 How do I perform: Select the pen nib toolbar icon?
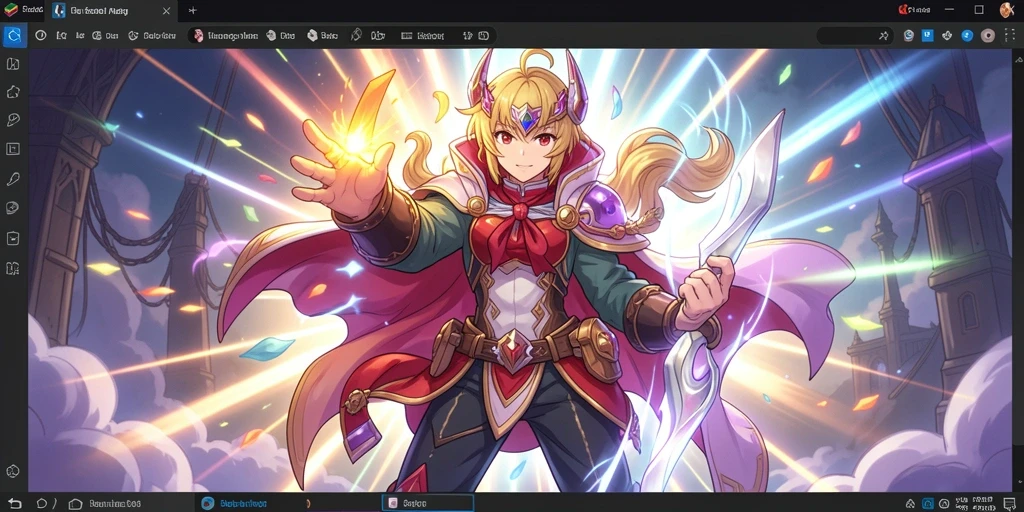[356, 35]
